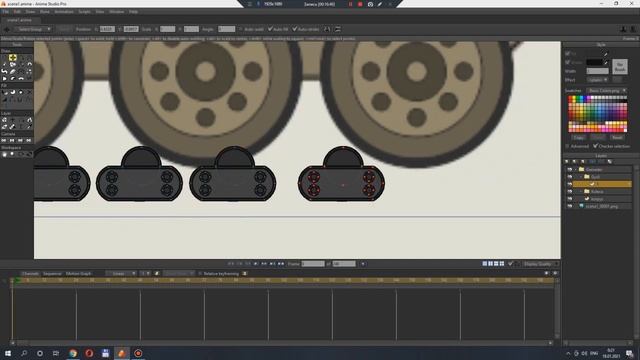Toggle the Stroke checkbox in Style panel
The width and height of the screenshot is (640, 360).
(x=567, y=62)
